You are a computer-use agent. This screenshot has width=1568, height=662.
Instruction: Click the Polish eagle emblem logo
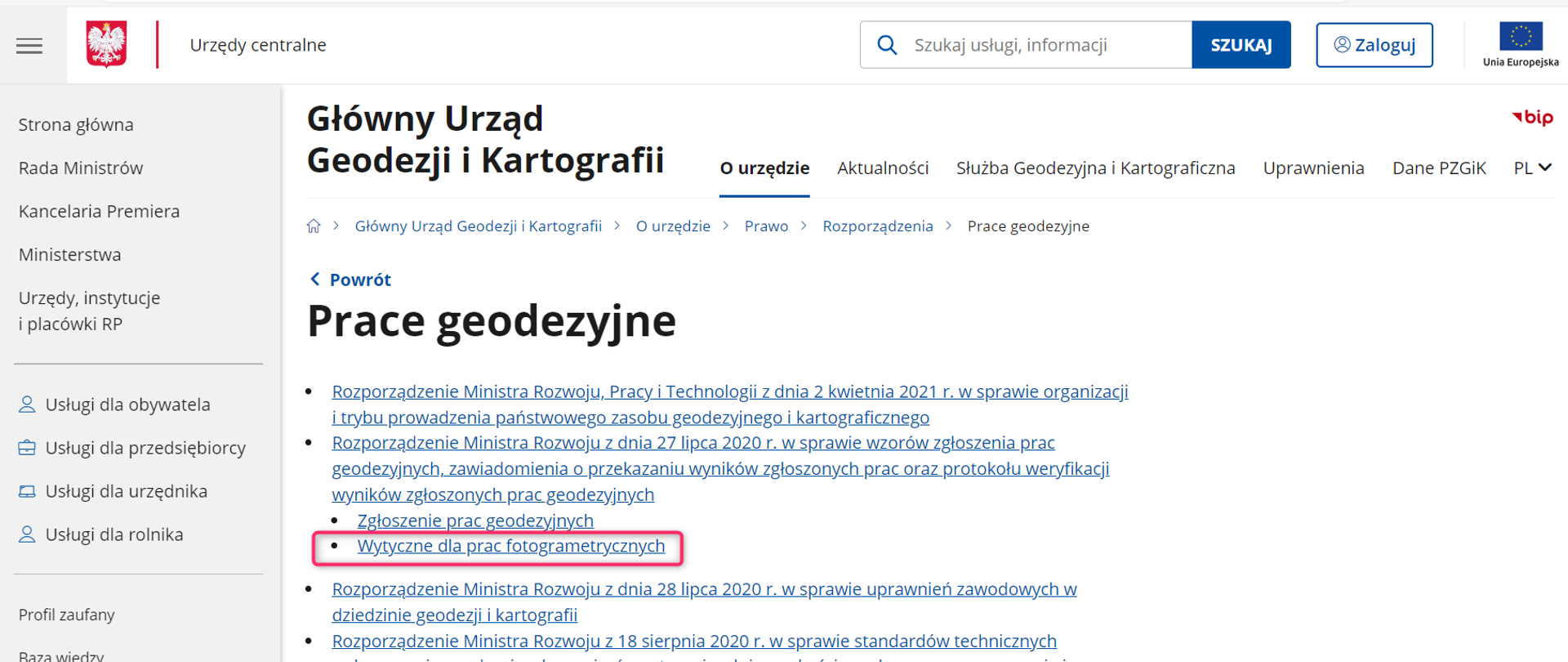pos(106,44)
